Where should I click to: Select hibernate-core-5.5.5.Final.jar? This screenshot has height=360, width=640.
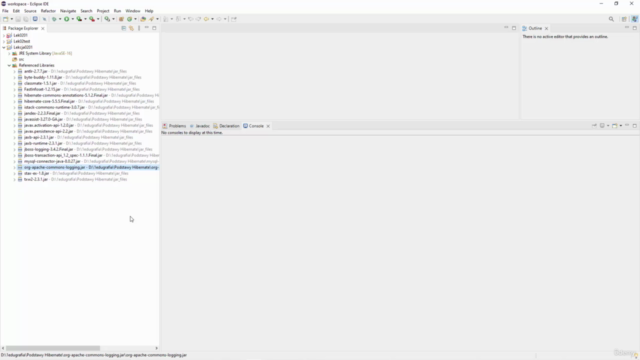pos(49,101)
